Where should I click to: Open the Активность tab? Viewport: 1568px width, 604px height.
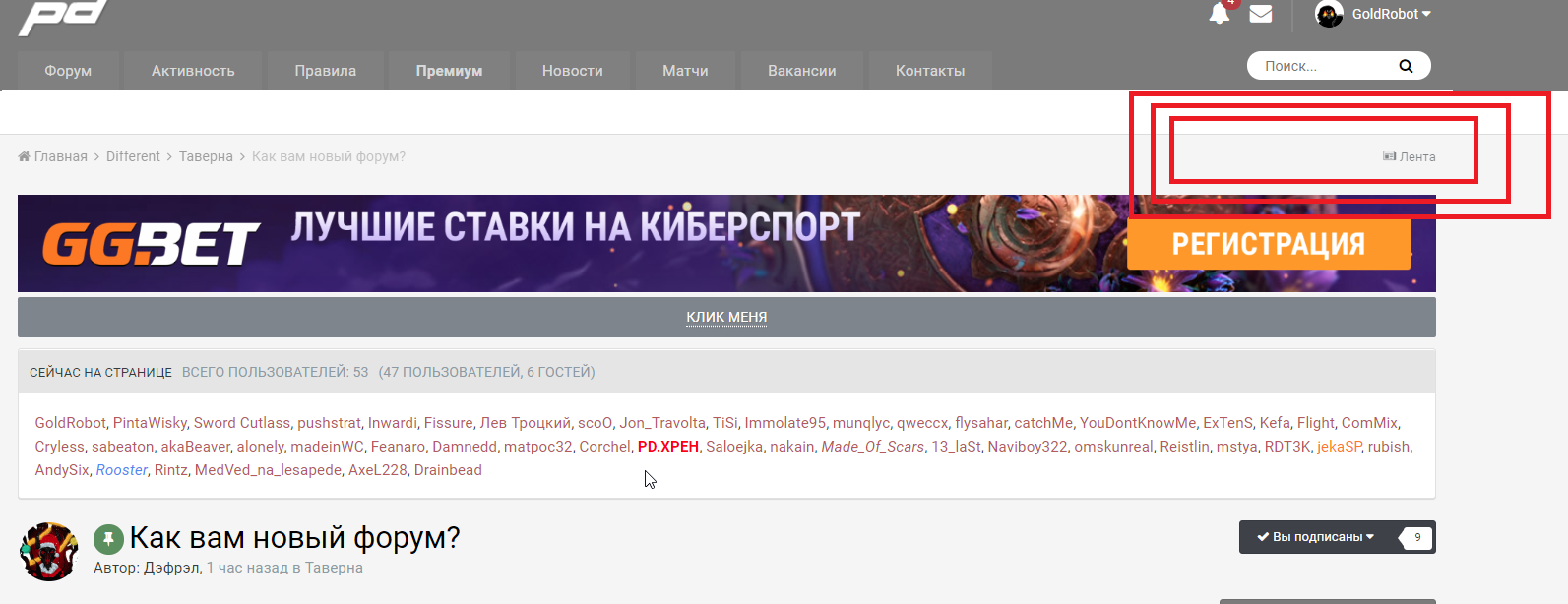(x=193, y=71)
